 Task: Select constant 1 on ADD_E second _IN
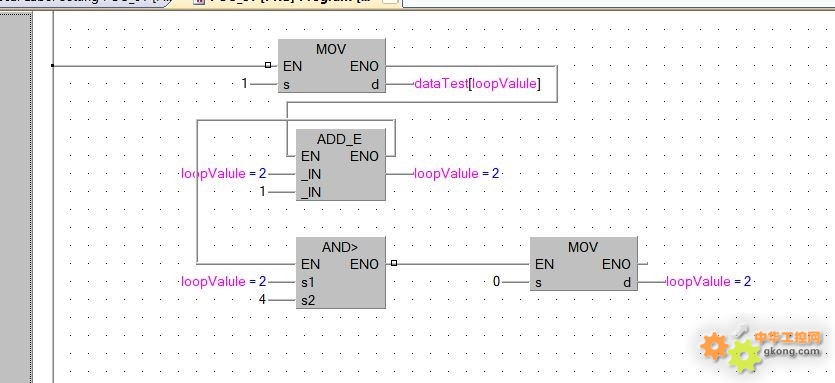pos(262,191)
